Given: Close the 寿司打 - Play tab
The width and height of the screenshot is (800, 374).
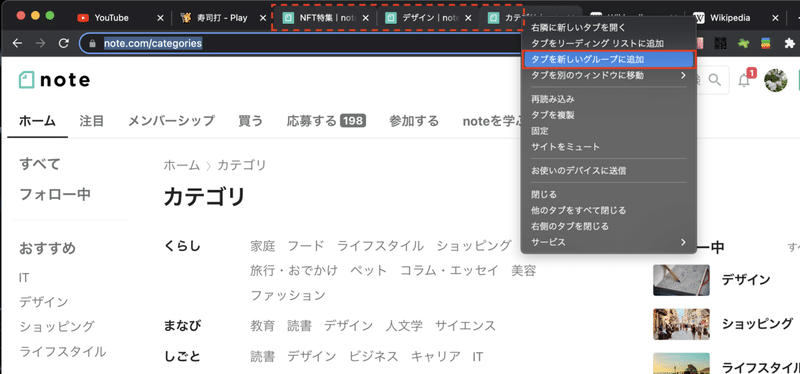Looking at the screenshot, I should tap(263, 18).
